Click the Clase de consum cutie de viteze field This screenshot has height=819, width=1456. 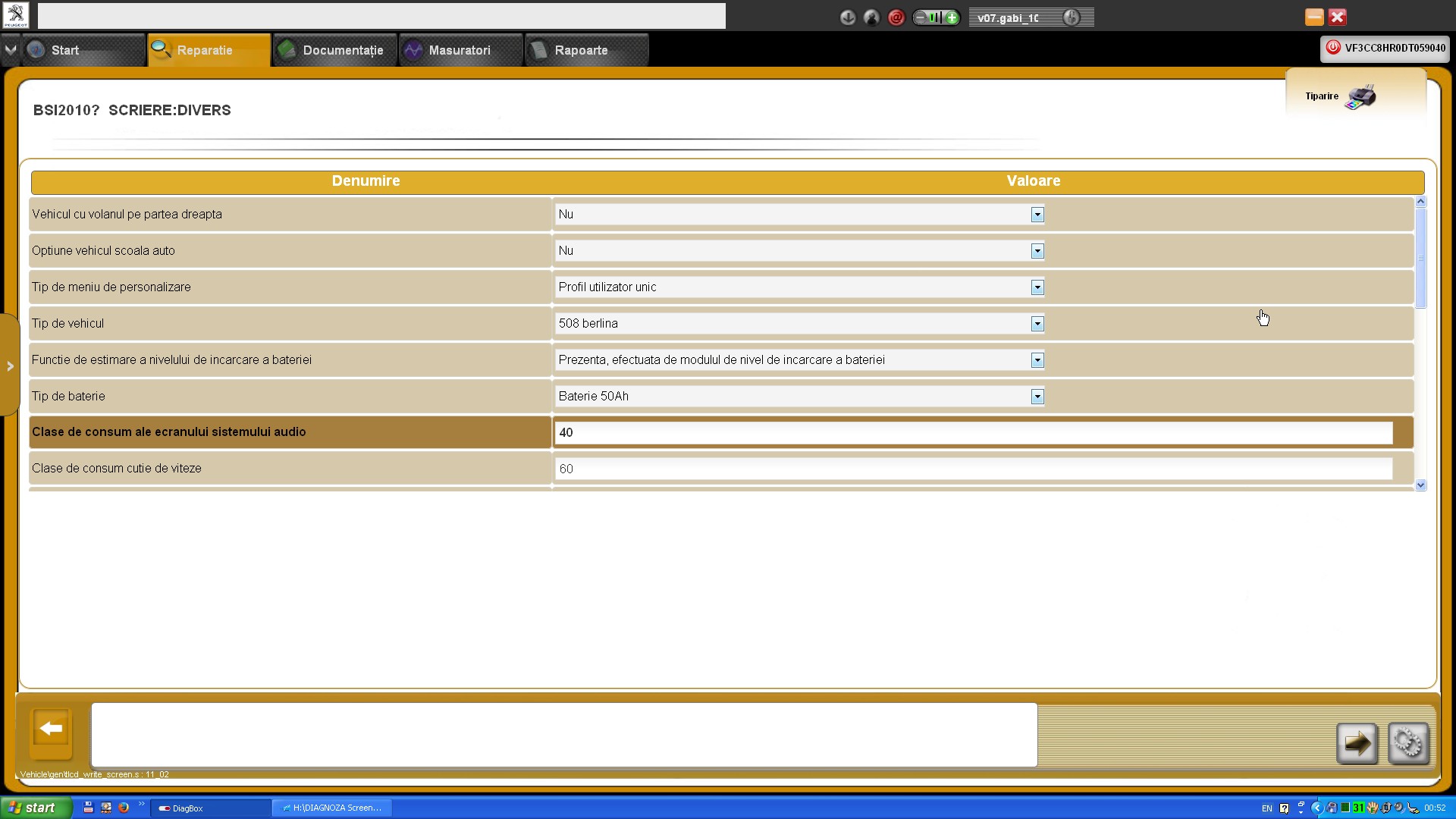pos(974,469)
